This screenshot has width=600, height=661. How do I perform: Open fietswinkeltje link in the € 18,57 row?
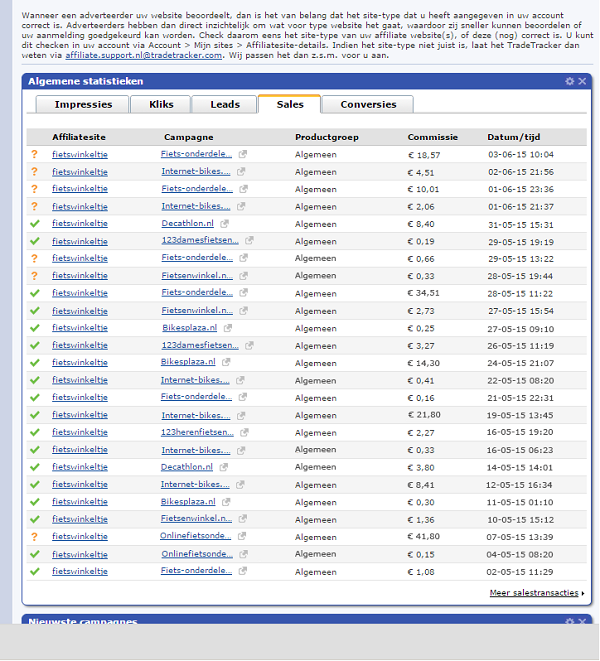(x=80, y=155)
